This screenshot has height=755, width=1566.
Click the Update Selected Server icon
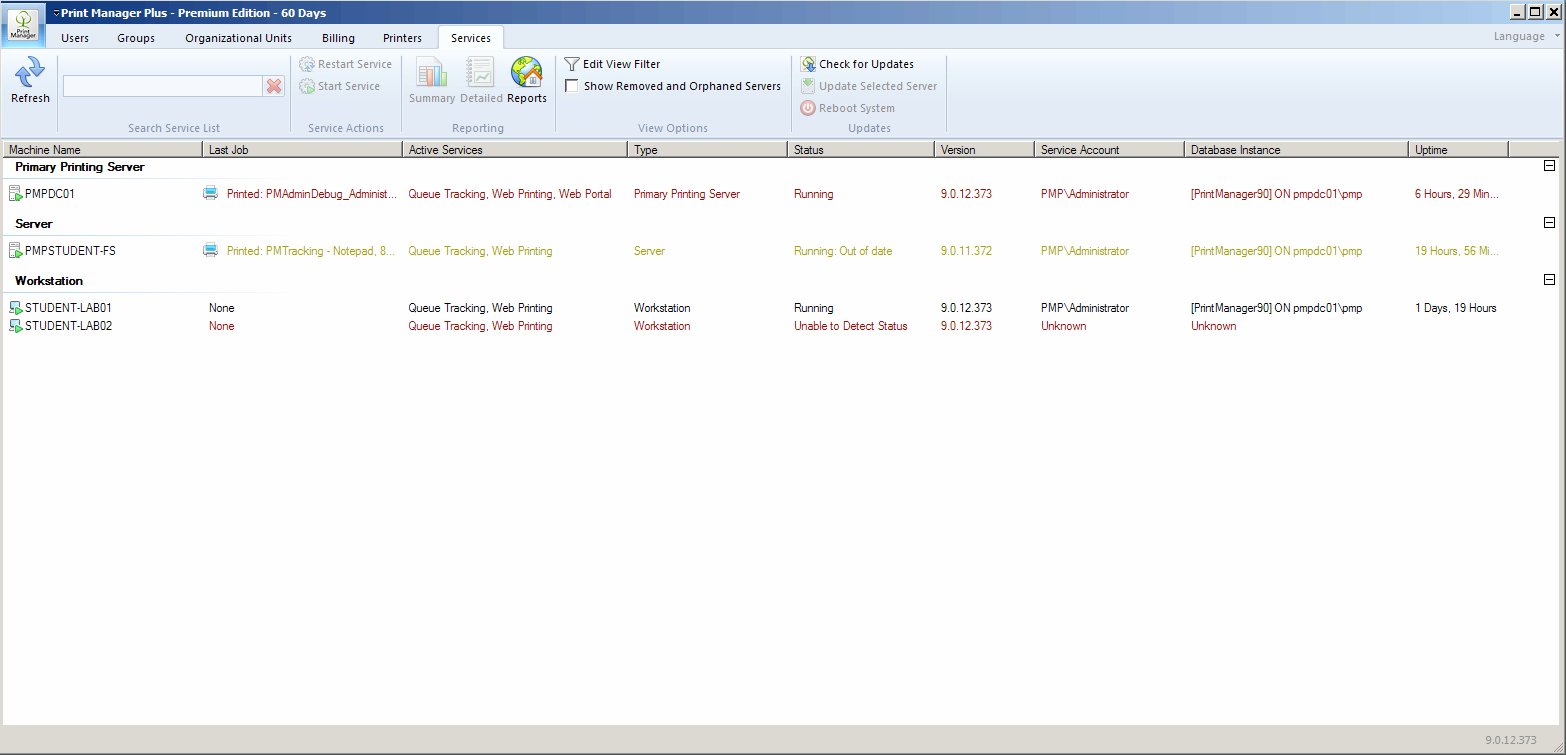808,86
